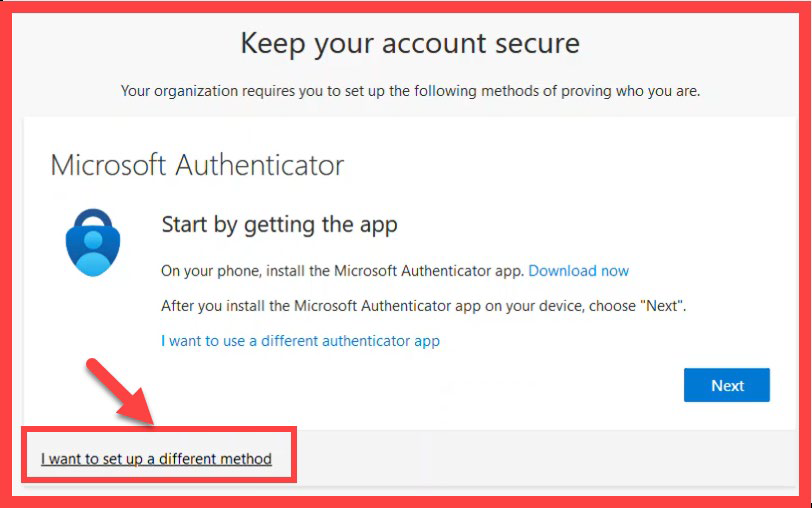Click the word Authenticator in the large section heading
The image size is (812, 508).
(x=259, y=166)
